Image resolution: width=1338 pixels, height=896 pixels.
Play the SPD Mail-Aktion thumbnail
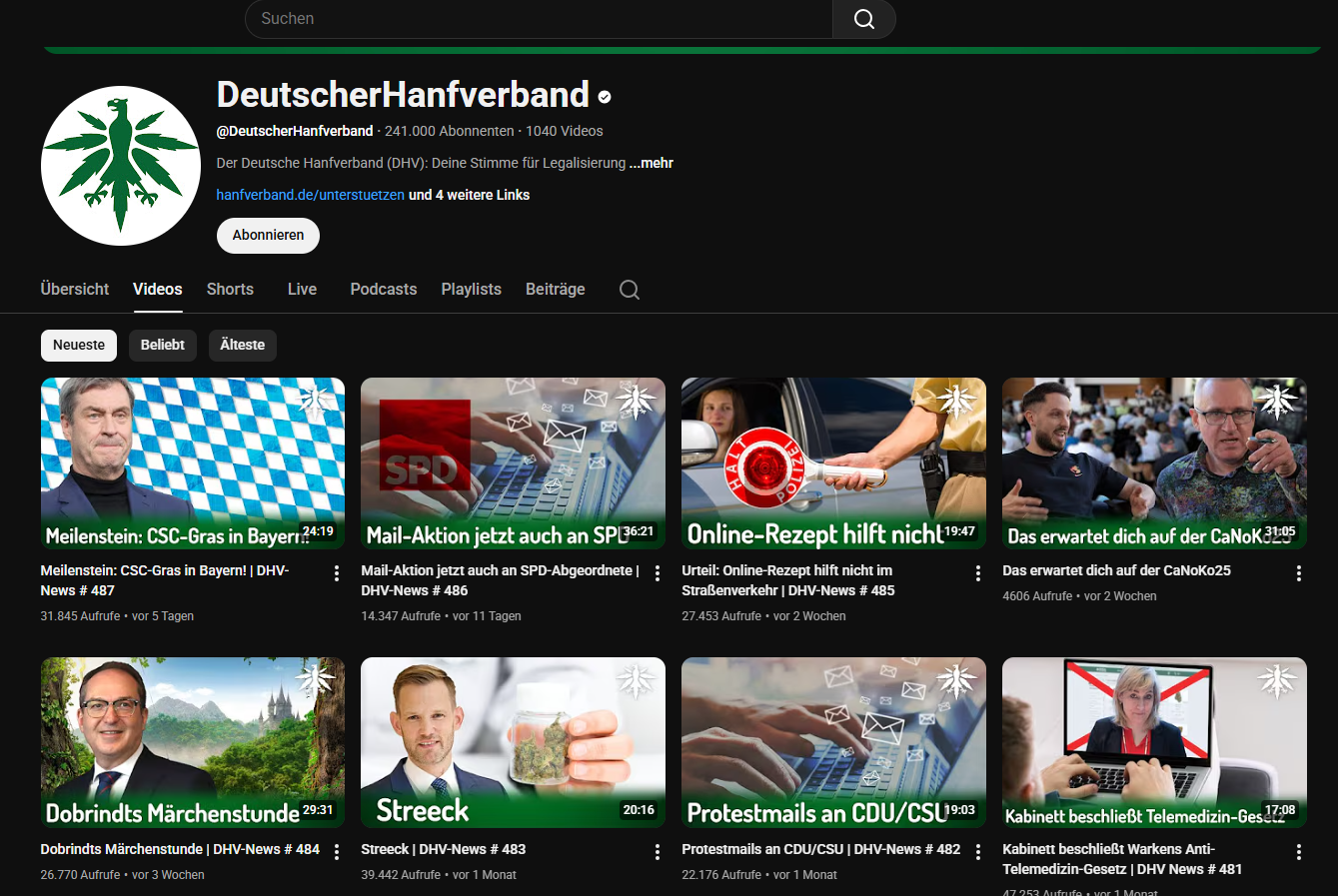[513, 463]
